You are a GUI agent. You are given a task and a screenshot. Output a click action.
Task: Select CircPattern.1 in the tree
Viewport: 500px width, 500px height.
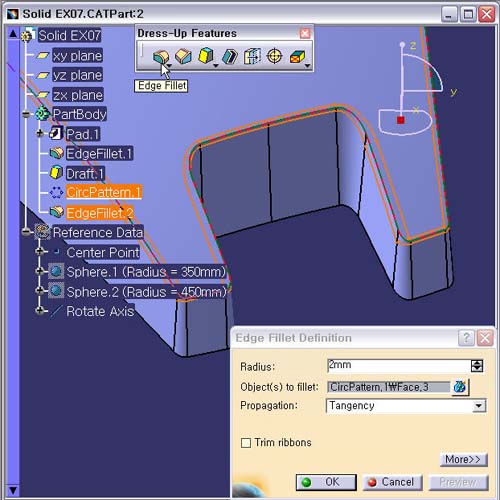click(104, 192)
